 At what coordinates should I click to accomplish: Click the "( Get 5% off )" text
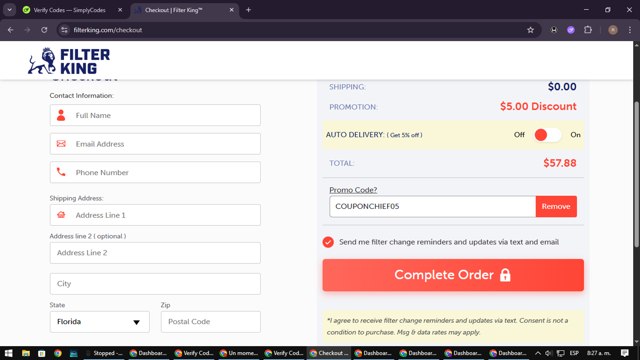tap(404, 135)
